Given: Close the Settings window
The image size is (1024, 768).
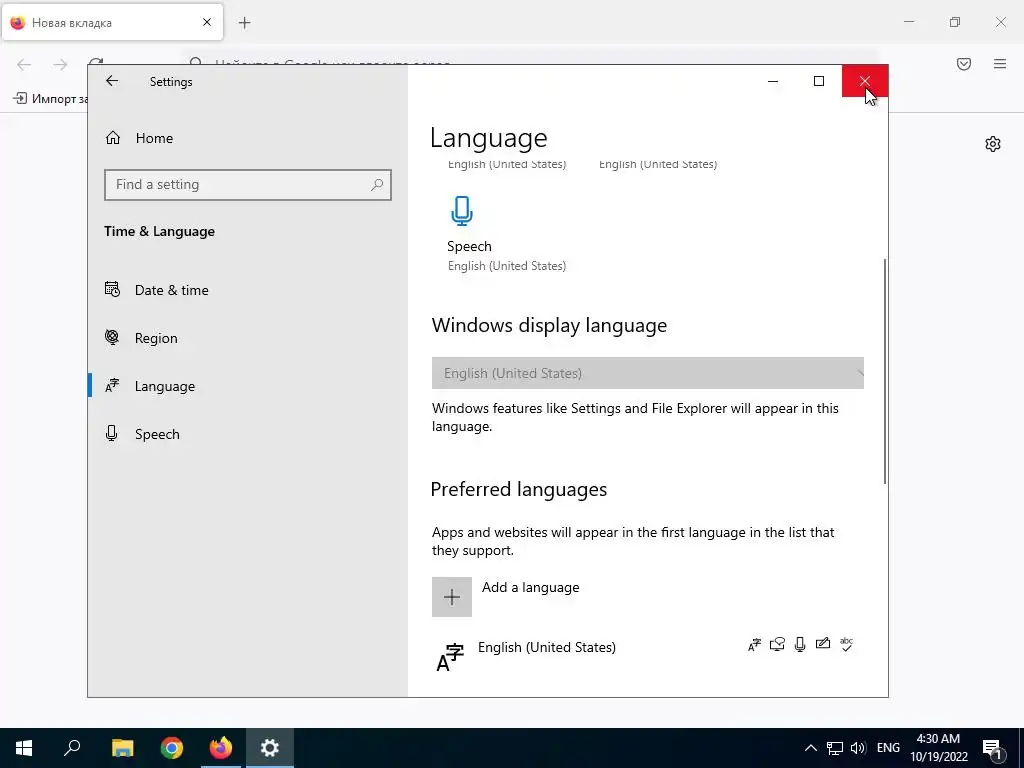Looking at the screenshot, I should click(x=865, y=81).
